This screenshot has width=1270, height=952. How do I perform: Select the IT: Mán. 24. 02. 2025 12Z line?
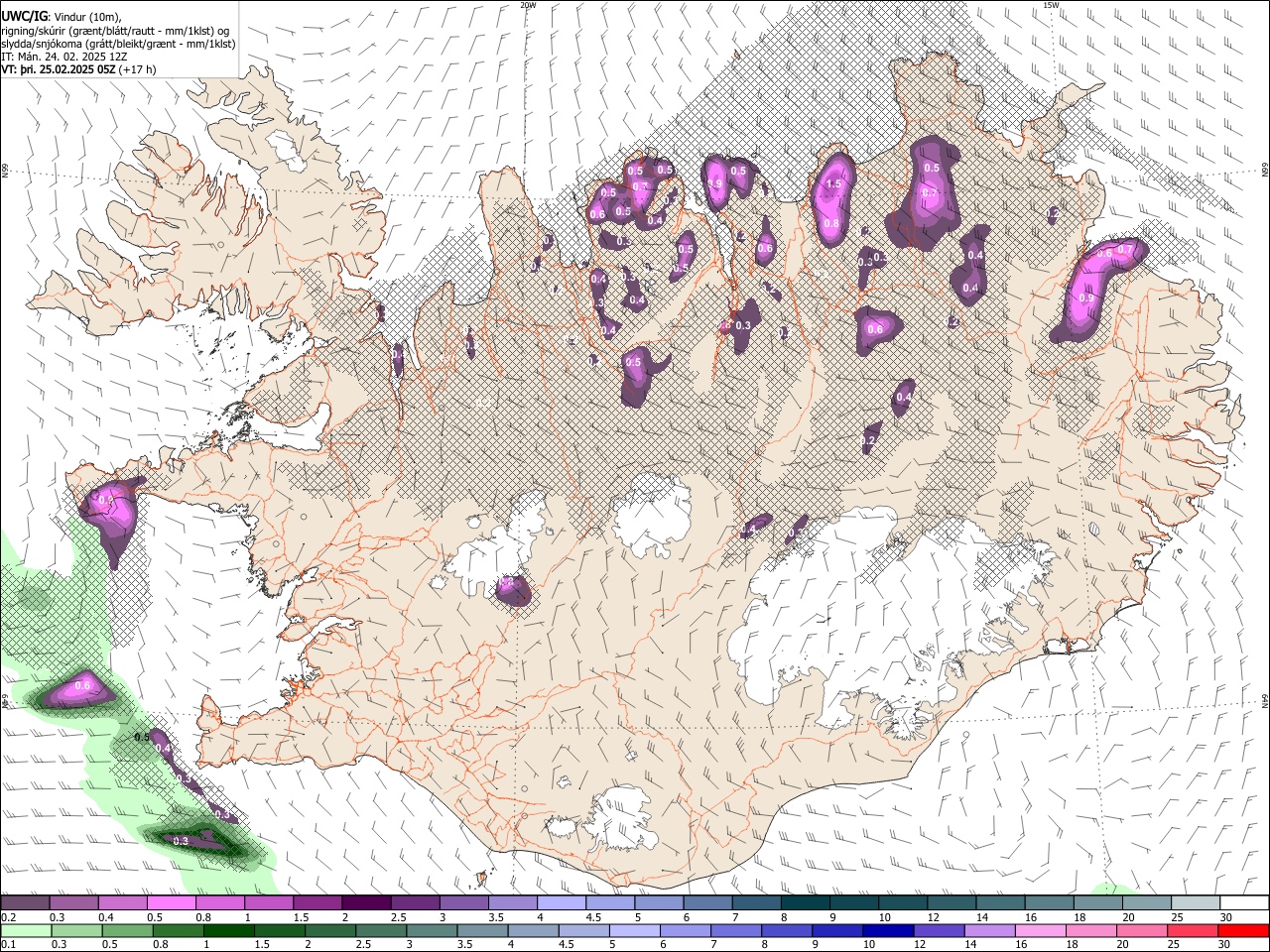(x=65, y=58)
